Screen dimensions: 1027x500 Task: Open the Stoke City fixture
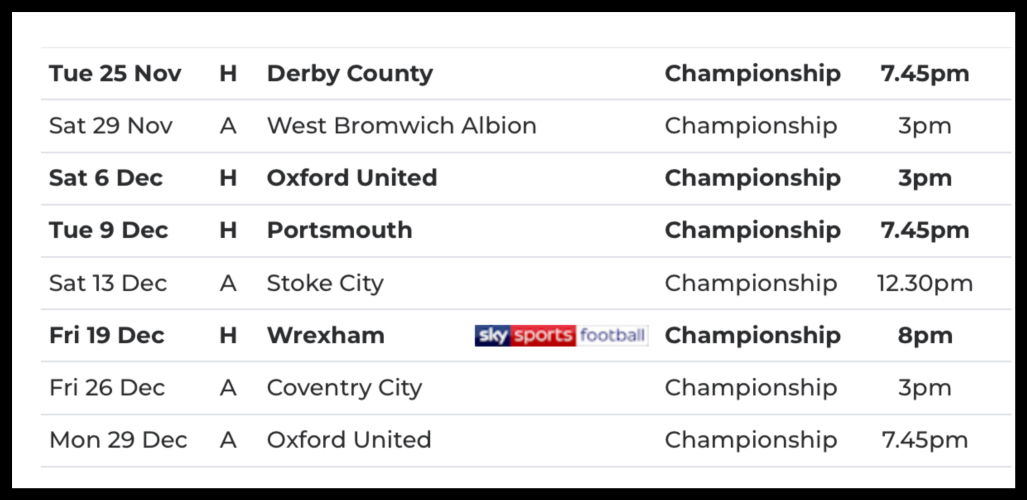[325, 283]
